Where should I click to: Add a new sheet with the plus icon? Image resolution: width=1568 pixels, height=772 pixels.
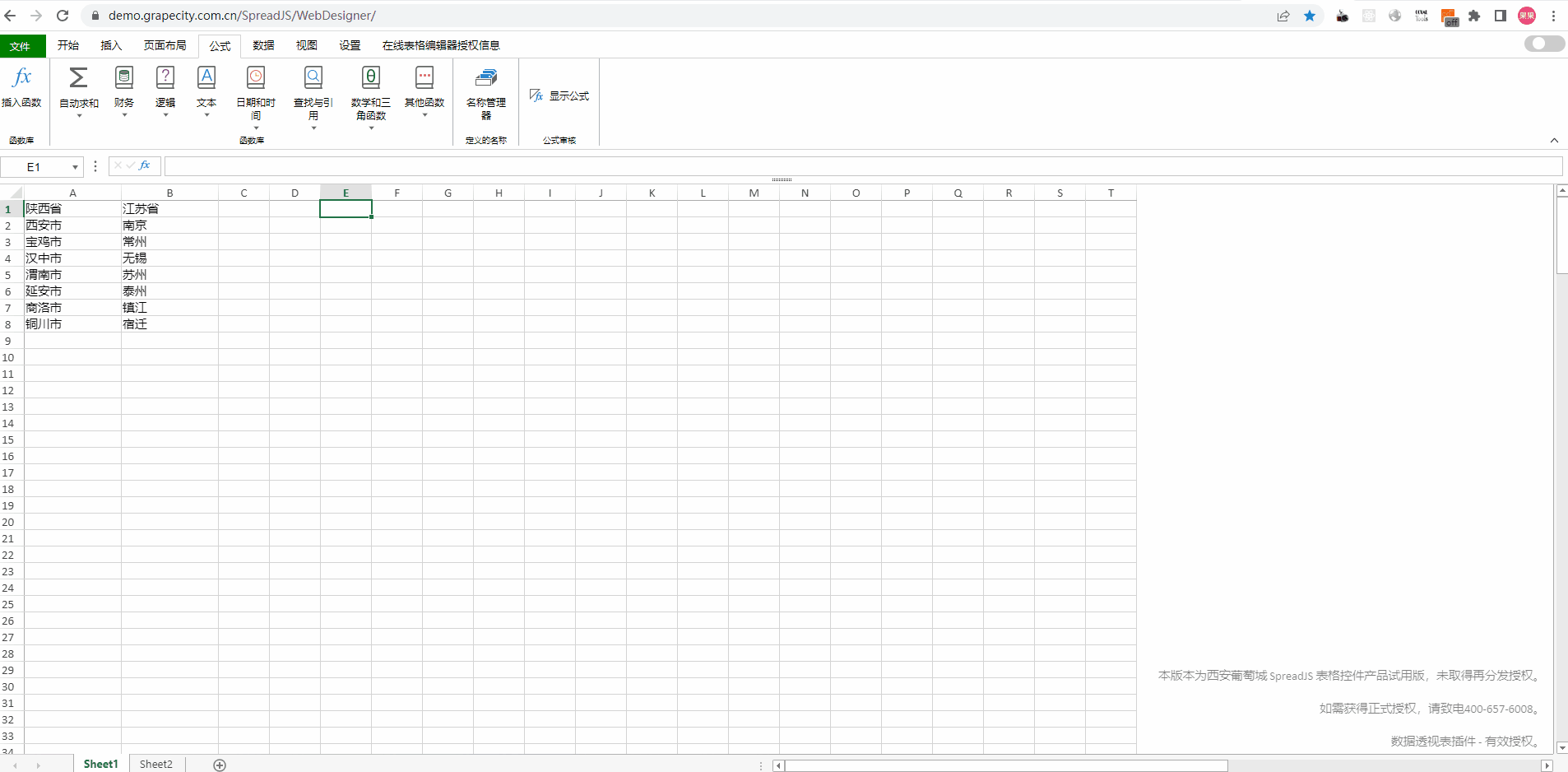click(220, 765)
